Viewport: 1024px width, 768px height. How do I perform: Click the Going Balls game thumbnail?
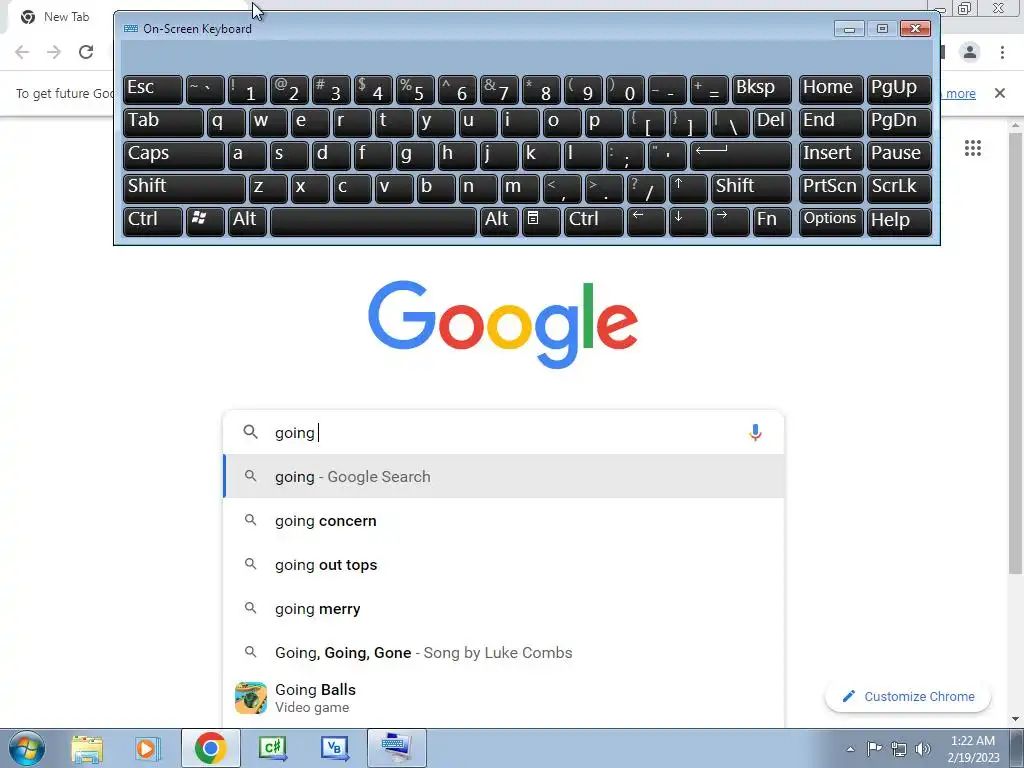(251, 698)
